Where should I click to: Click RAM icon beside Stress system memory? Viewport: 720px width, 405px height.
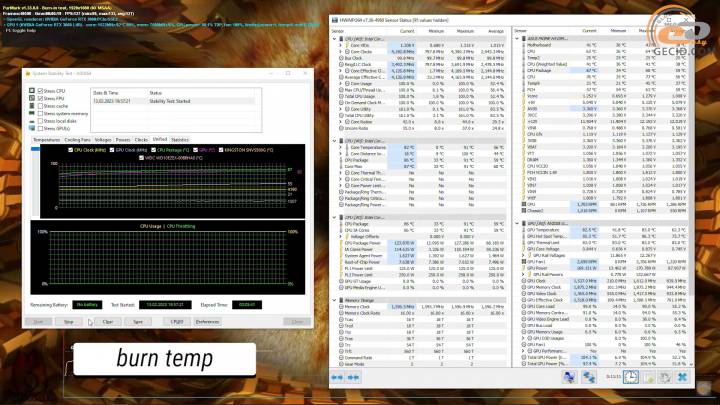click(x=32, y=113)
